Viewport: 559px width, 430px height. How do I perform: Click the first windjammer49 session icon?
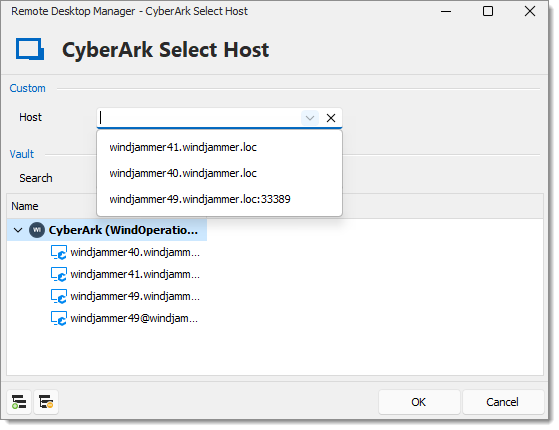pos(58,296)
